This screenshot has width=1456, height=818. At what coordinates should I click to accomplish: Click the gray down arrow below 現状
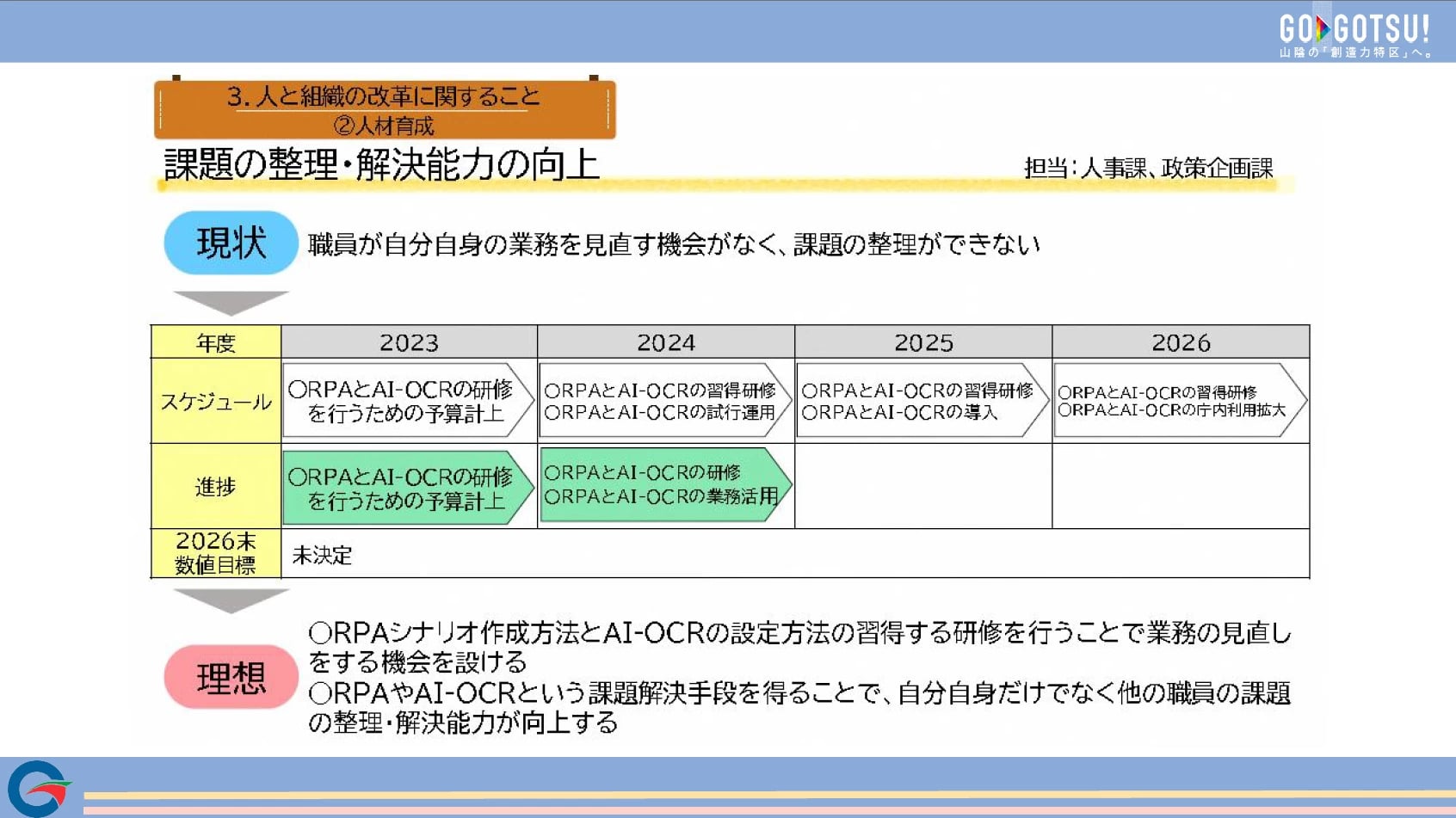point(231,302)
